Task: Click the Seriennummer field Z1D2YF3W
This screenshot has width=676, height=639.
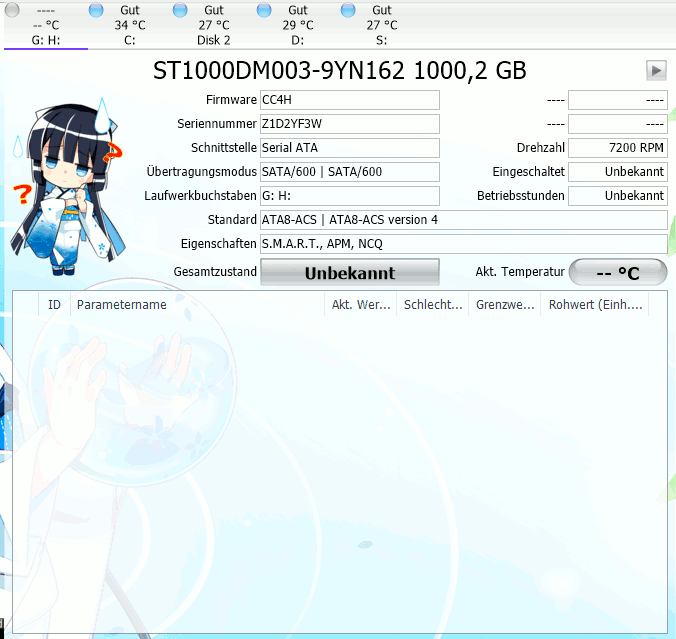Action: [350, 124]
